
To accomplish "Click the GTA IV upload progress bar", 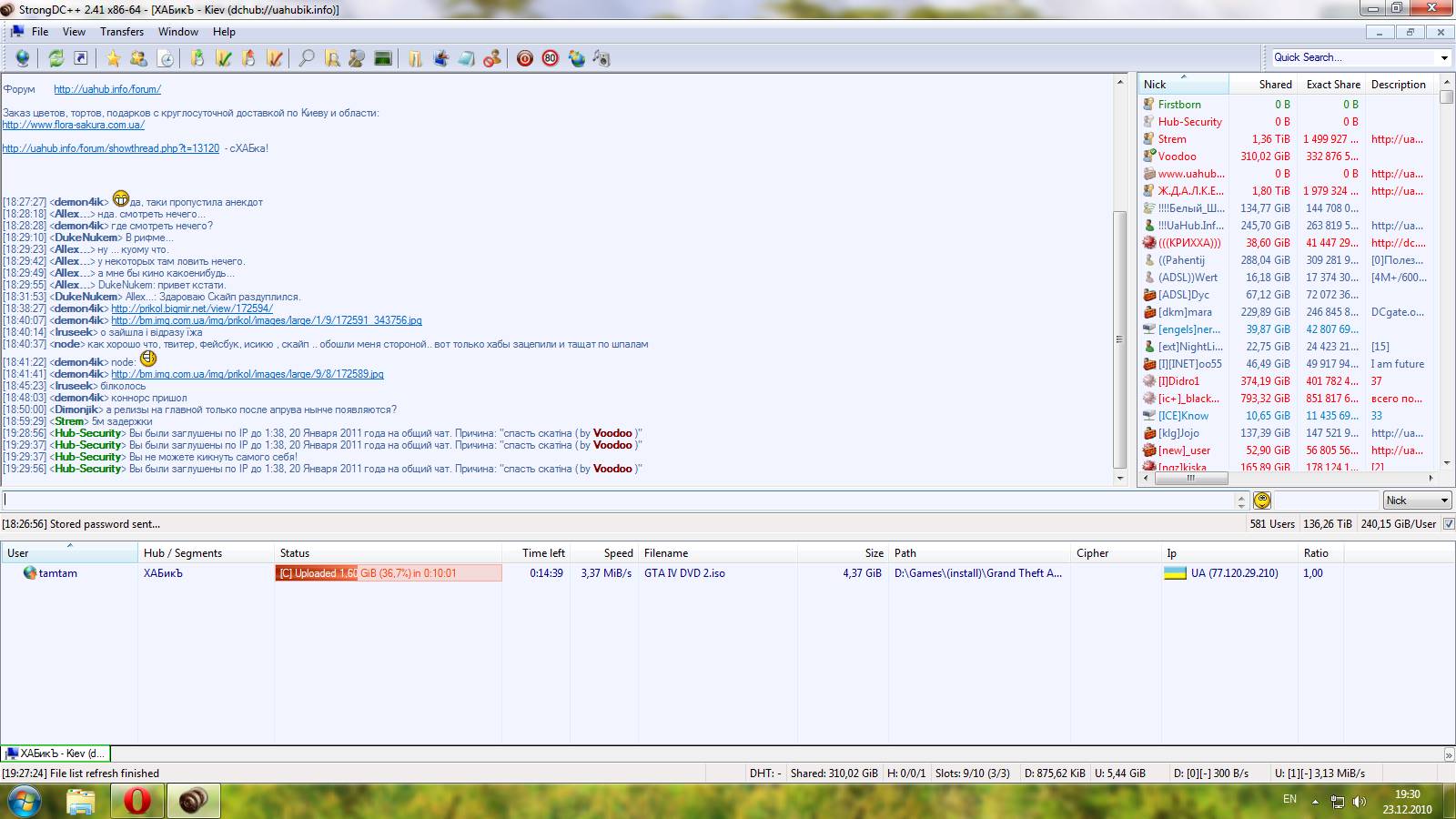I will (388, 573).
